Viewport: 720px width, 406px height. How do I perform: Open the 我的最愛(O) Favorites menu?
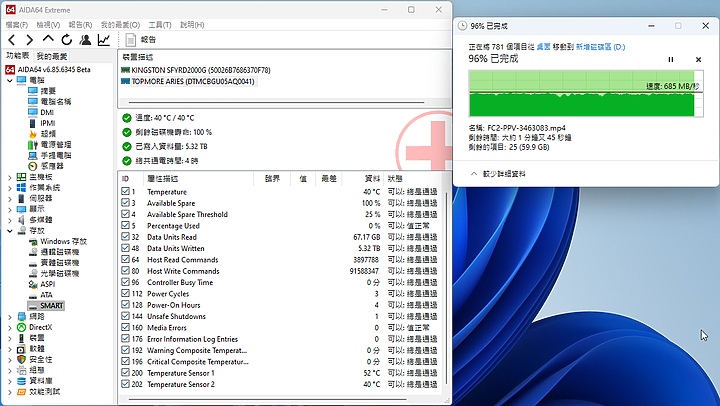[120, 25]
